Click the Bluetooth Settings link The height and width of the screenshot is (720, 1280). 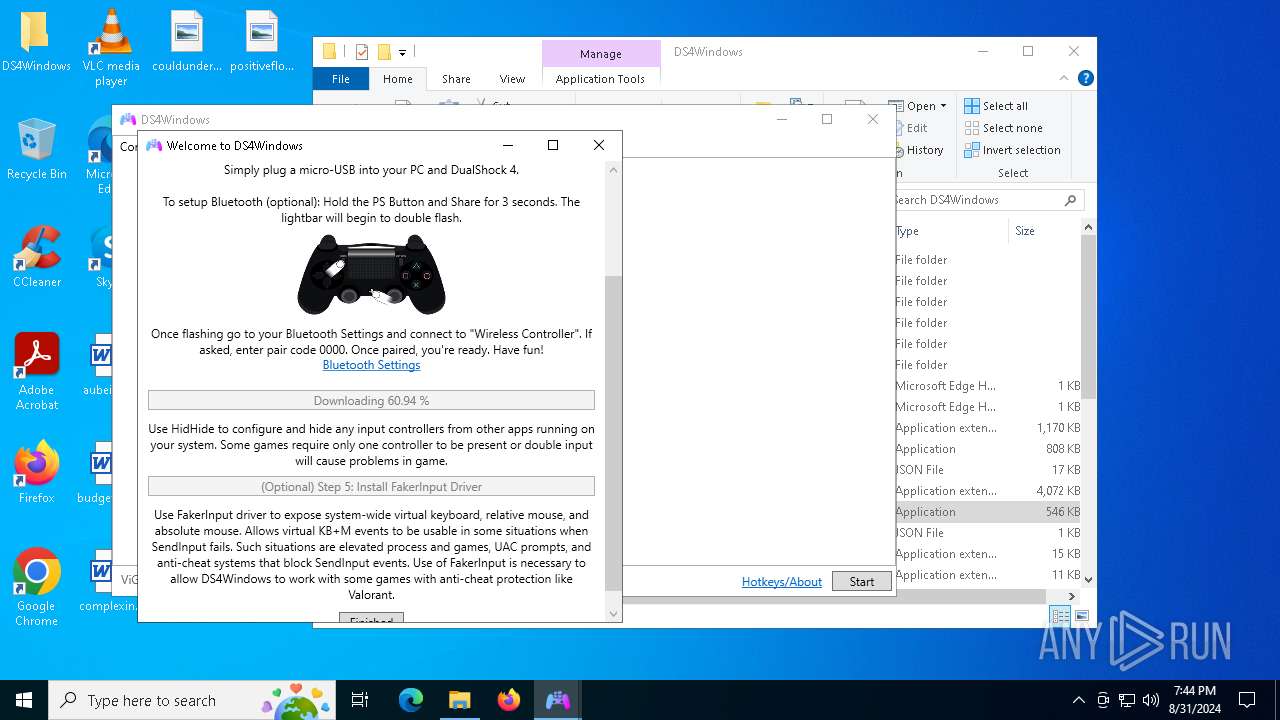(x=371, y=365)
